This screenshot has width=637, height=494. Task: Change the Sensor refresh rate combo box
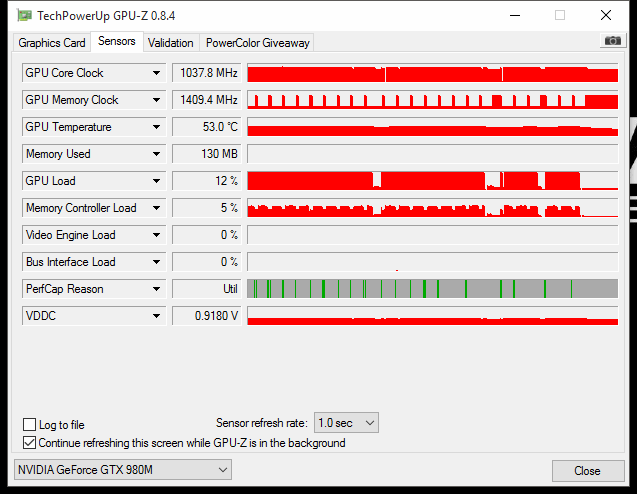pyautogui.click(x=346, y=423)
